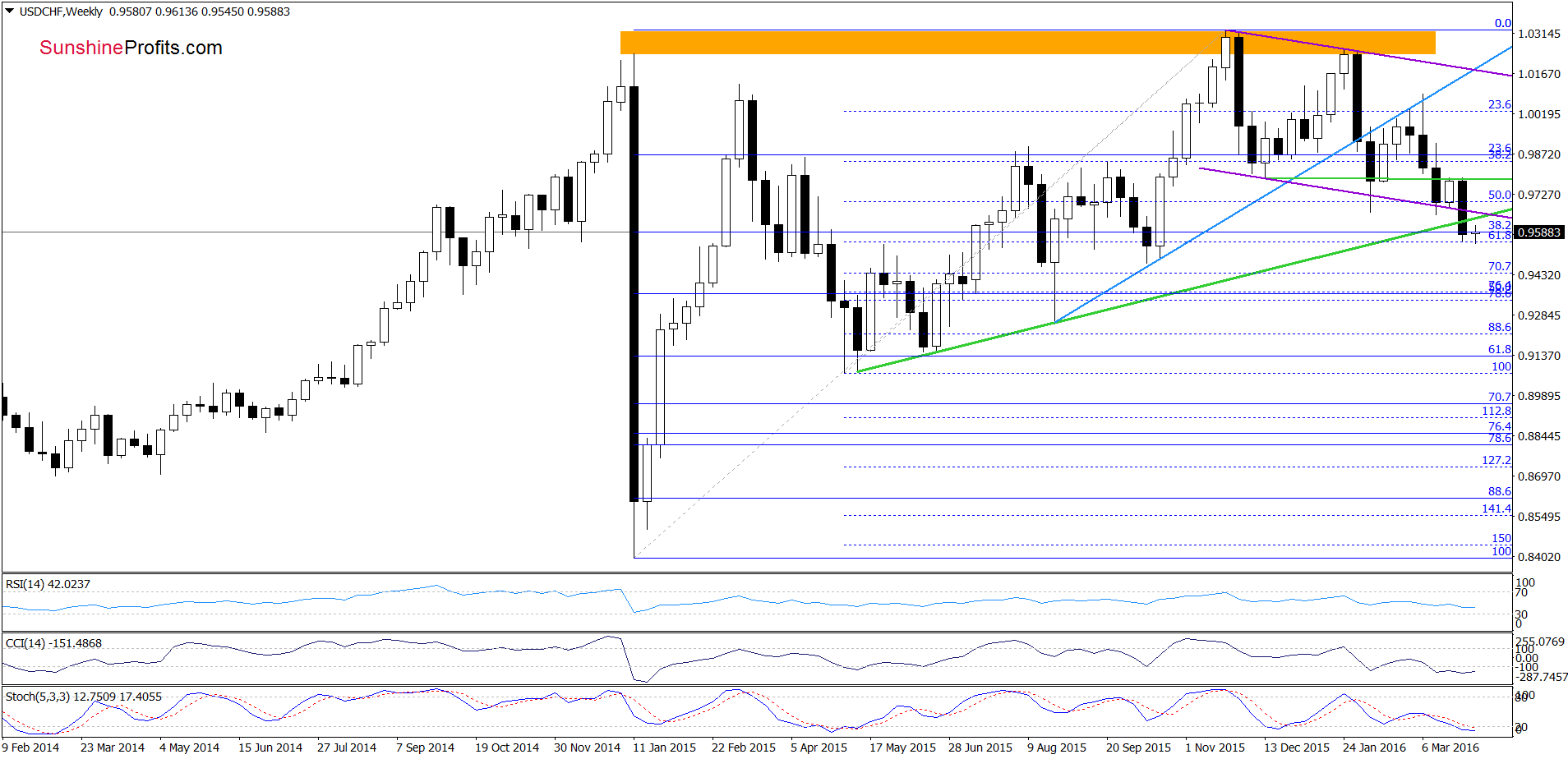
Task: Click the 4 May 2014 date label
Action: coord(189,747)
